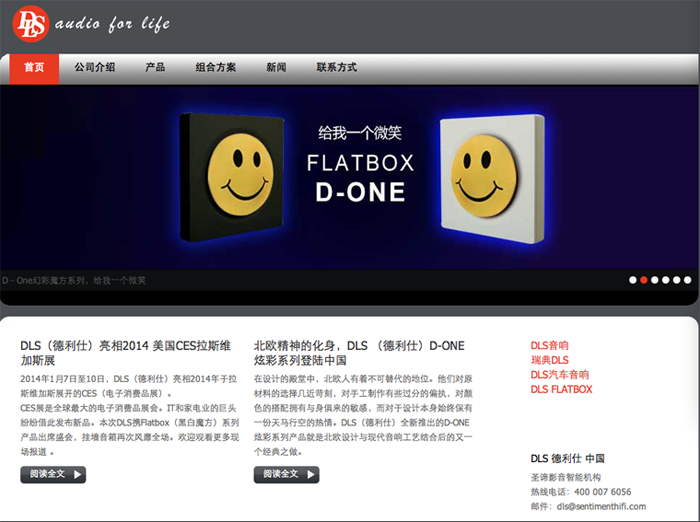Visit the 联系方式 contact page
Screen dimensions: 700x522
(337, 67)
